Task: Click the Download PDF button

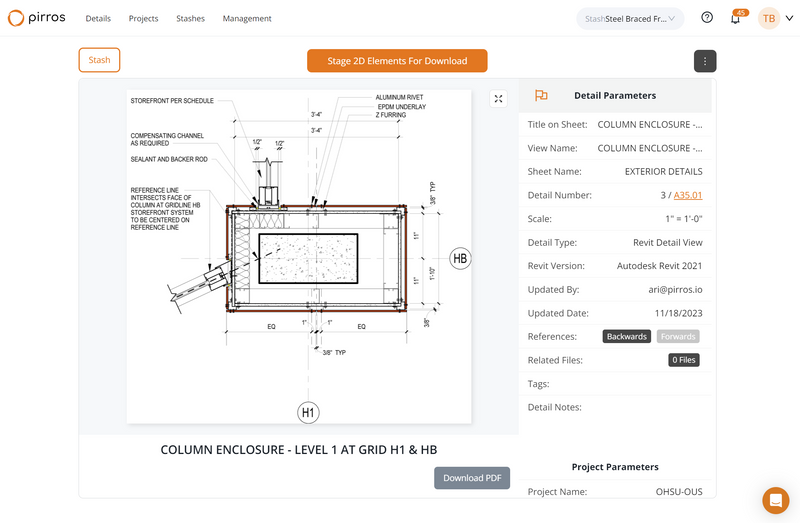Action: (x=472, y=478)
